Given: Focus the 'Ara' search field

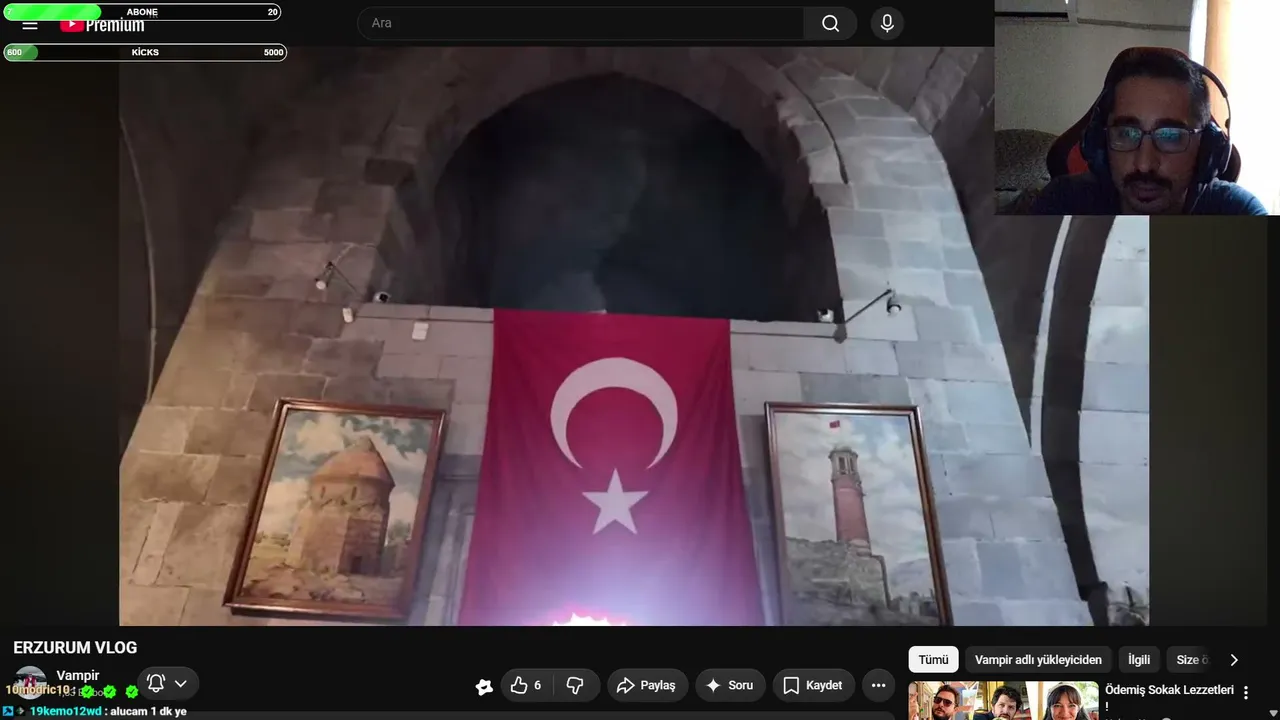Looking at the screenshot, I should coord(580,23).
